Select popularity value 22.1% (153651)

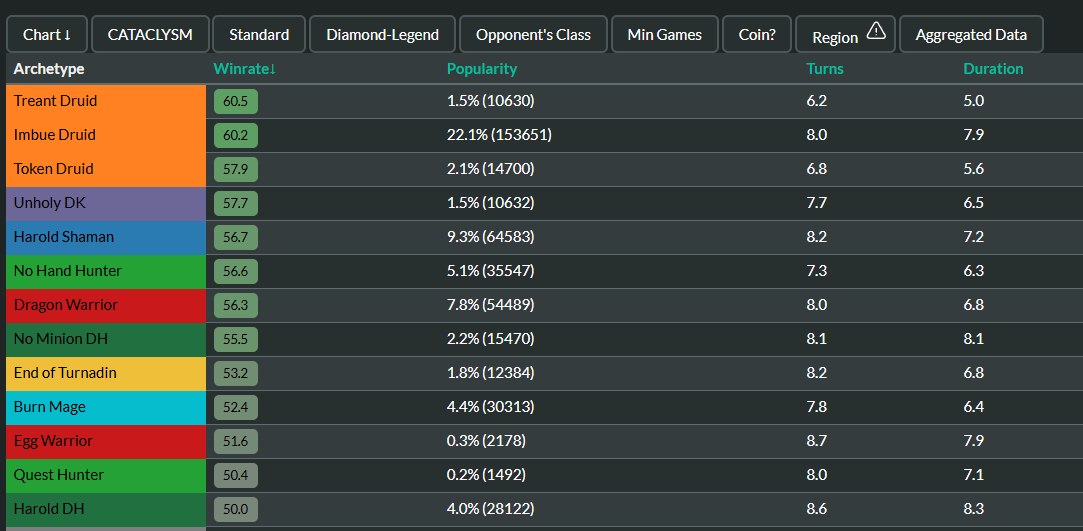click(499, 135)
